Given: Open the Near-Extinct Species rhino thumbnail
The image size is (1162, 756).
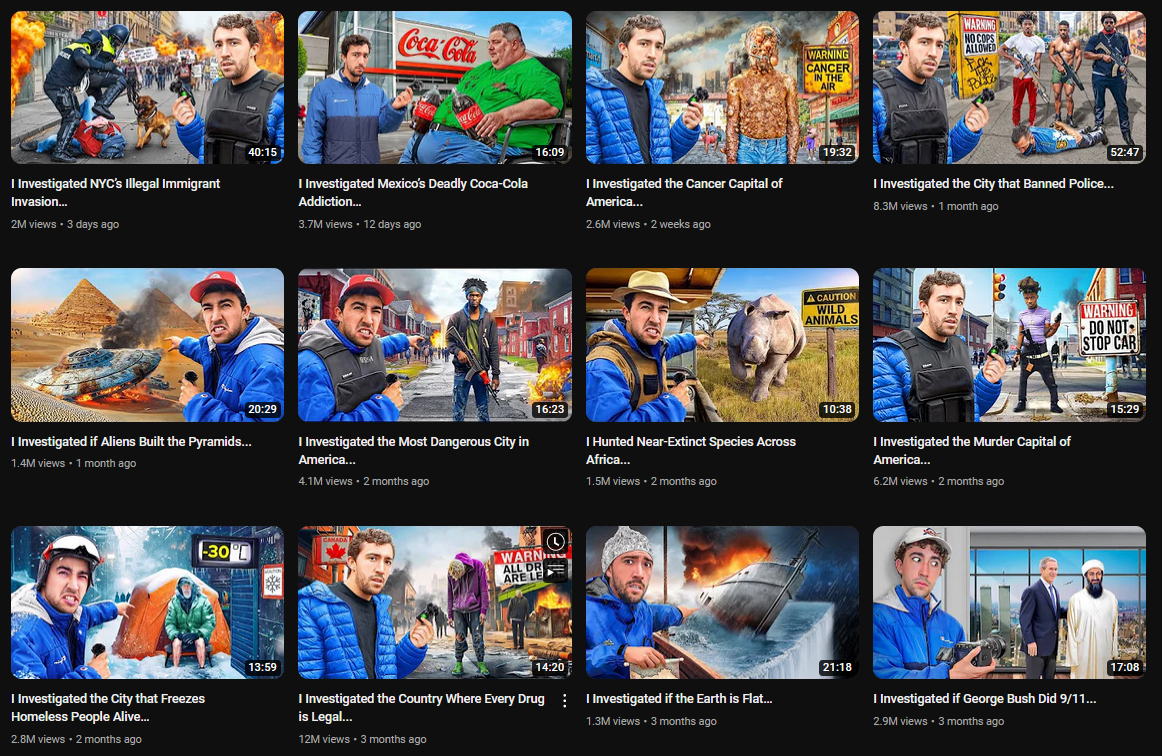Looking at the screenshot, I should click(723, 345).
